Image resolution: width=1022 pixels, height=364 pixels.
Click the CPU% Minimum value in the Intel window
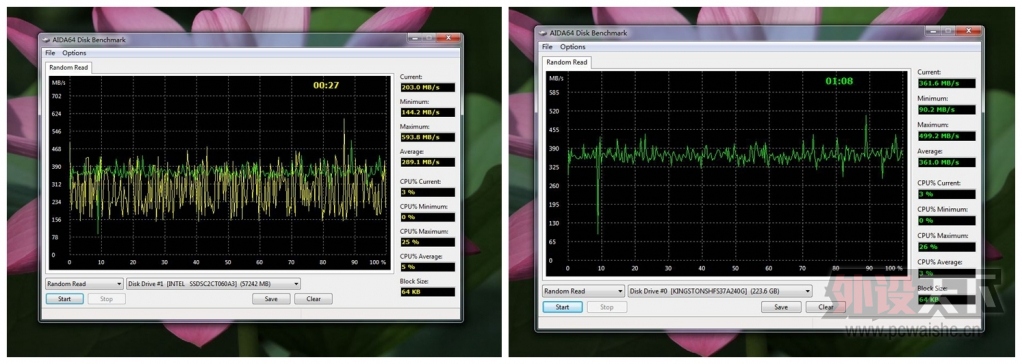428,217
